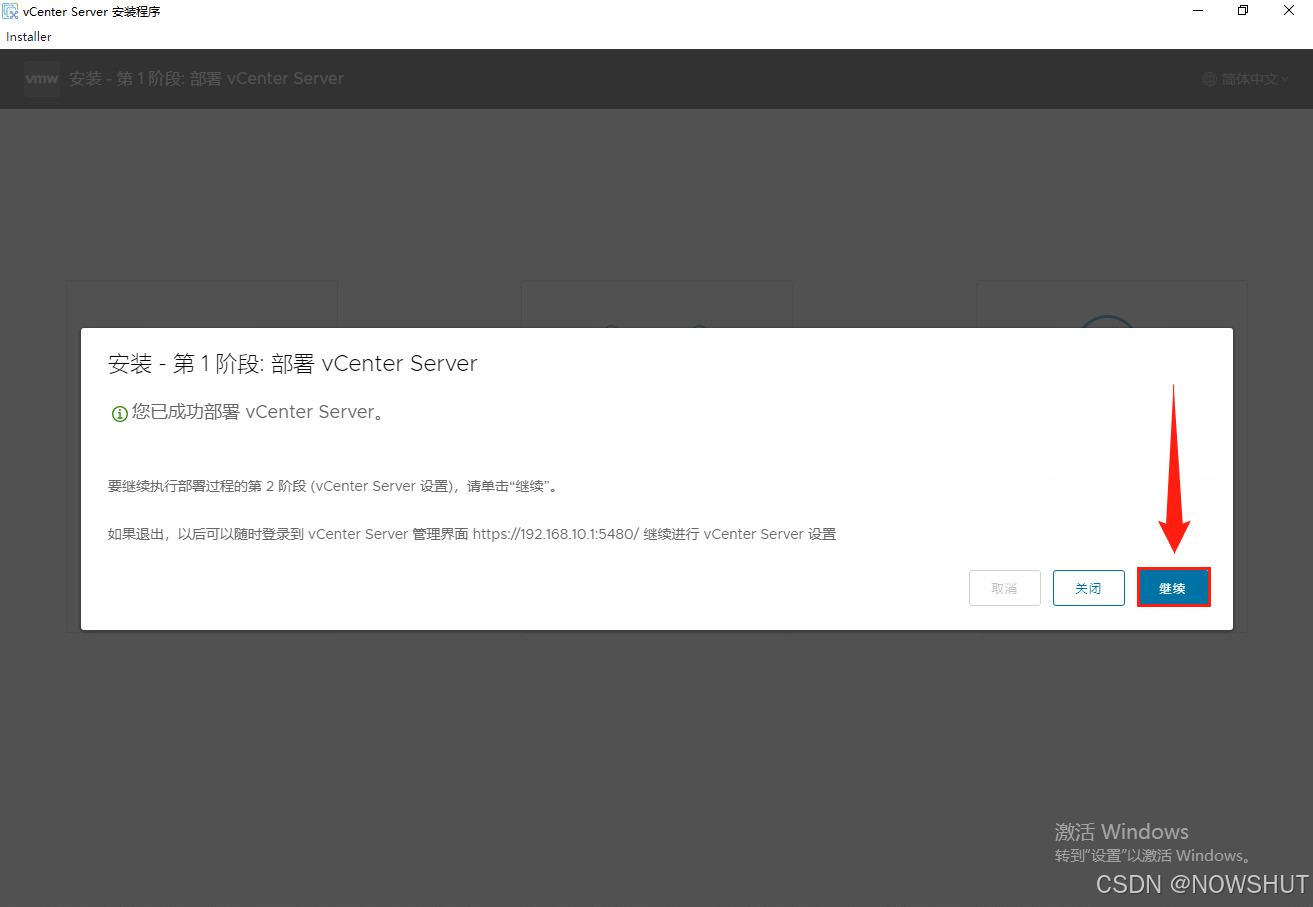Viewport: 1313px width, 907px height.
Task: Open the 简体中文 language dropdown
Action: click(x=1254, y=79)
